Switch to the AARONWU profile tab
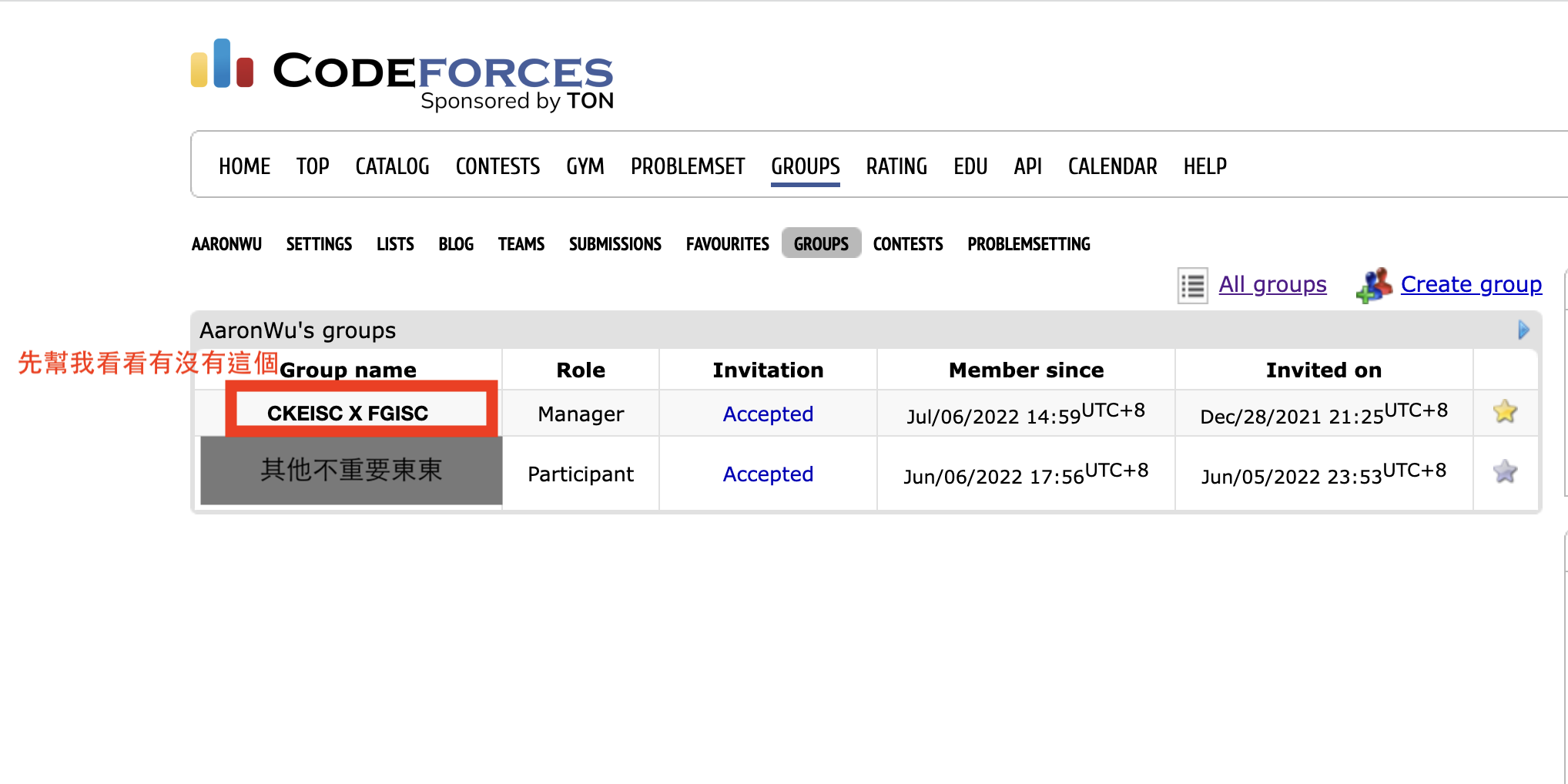 (226, 244)
